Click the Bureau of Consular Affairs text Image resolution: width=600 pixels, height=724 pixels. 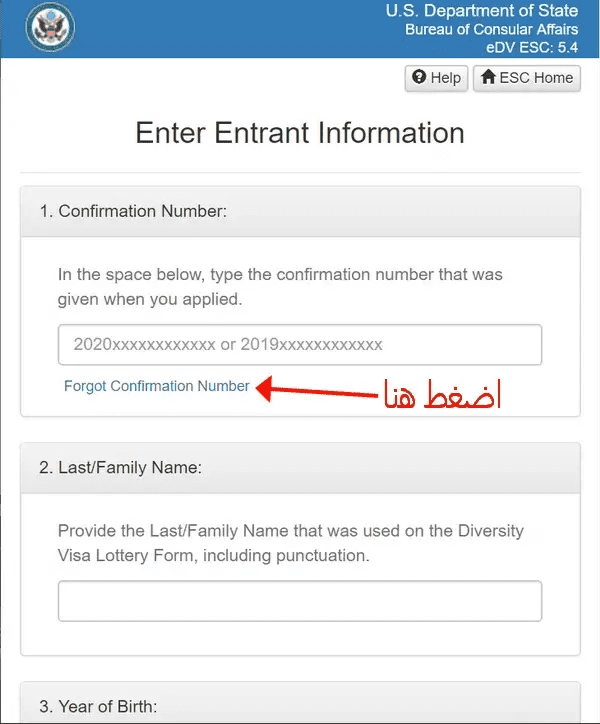point(491,30)
